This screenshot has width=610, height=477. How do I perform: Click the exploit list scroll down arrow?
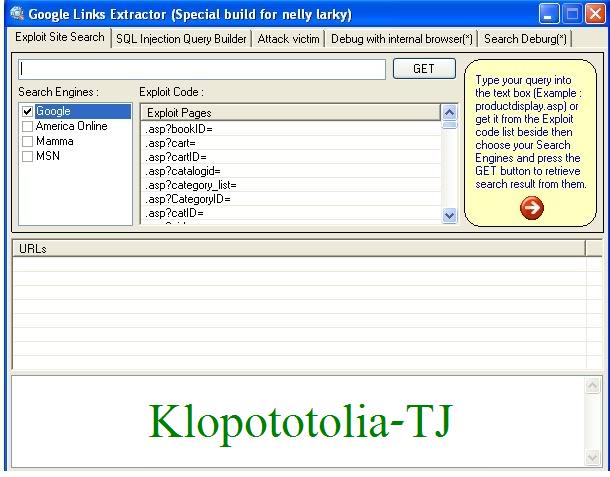(x=449, y=215)
